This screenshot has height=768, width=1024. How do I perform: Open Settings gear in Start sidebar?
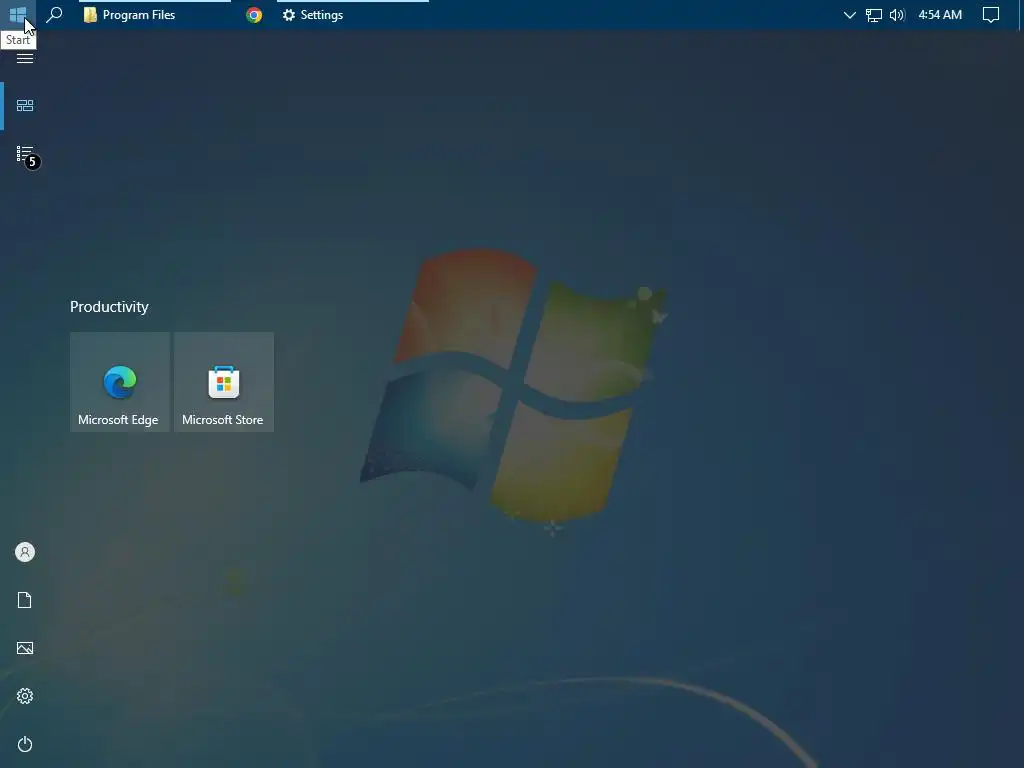click(25, 696)
